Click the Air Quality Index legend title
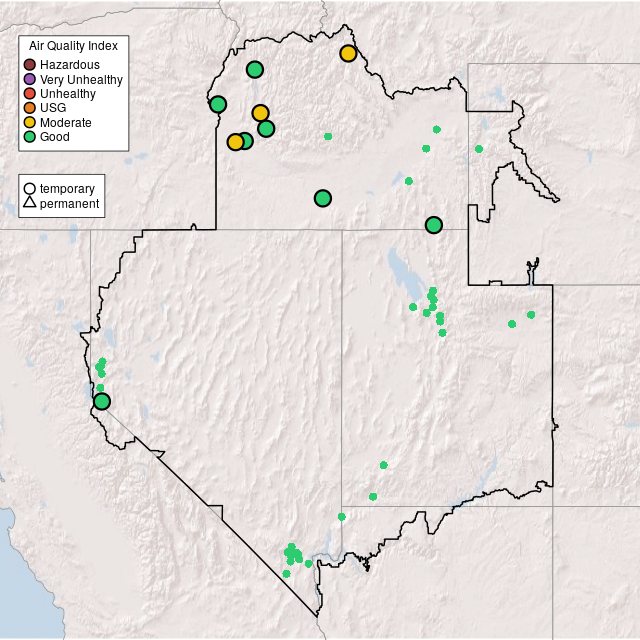Screen dimensions: 640x640 click(x=73, y=46)
